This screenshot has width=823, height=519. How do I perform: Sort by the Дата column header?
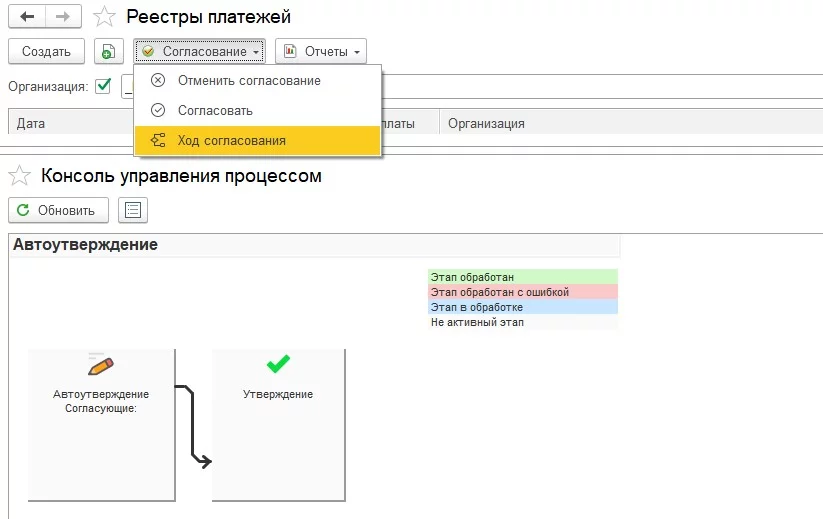click(x=32, y=124)
